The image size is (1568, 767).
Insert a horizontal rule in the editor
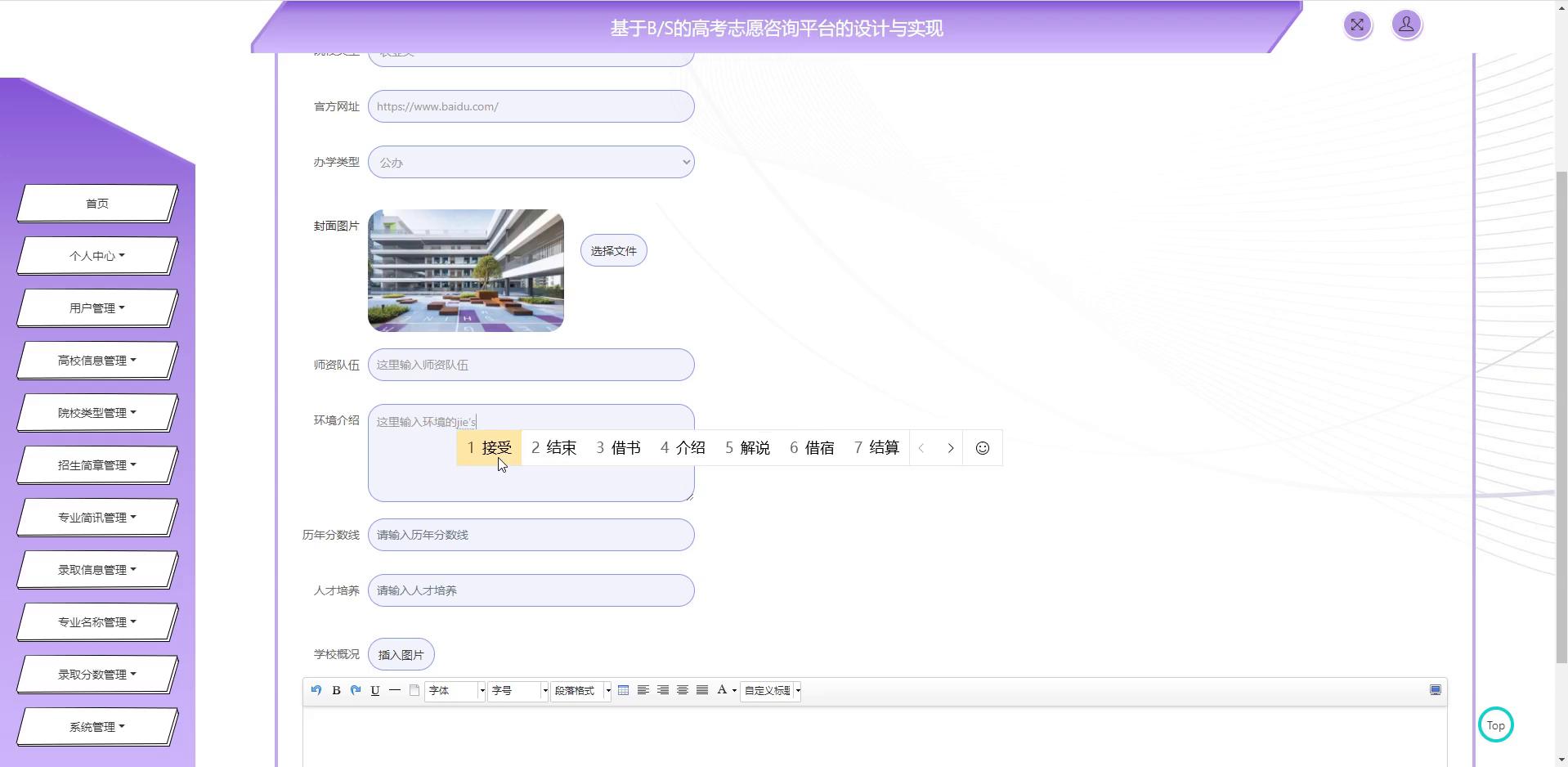395,690
